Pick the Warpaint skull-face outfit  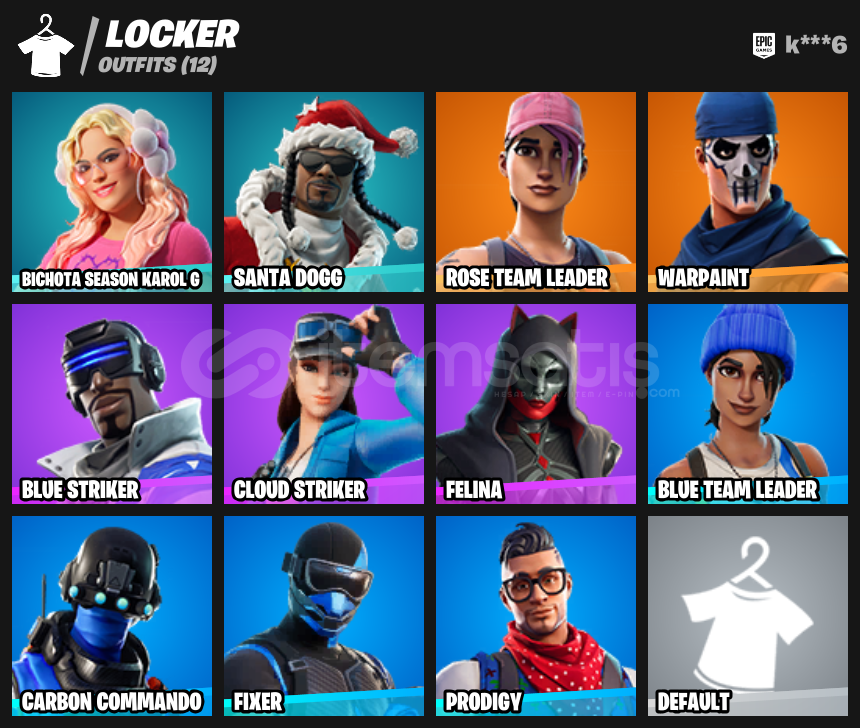(748, 192)
